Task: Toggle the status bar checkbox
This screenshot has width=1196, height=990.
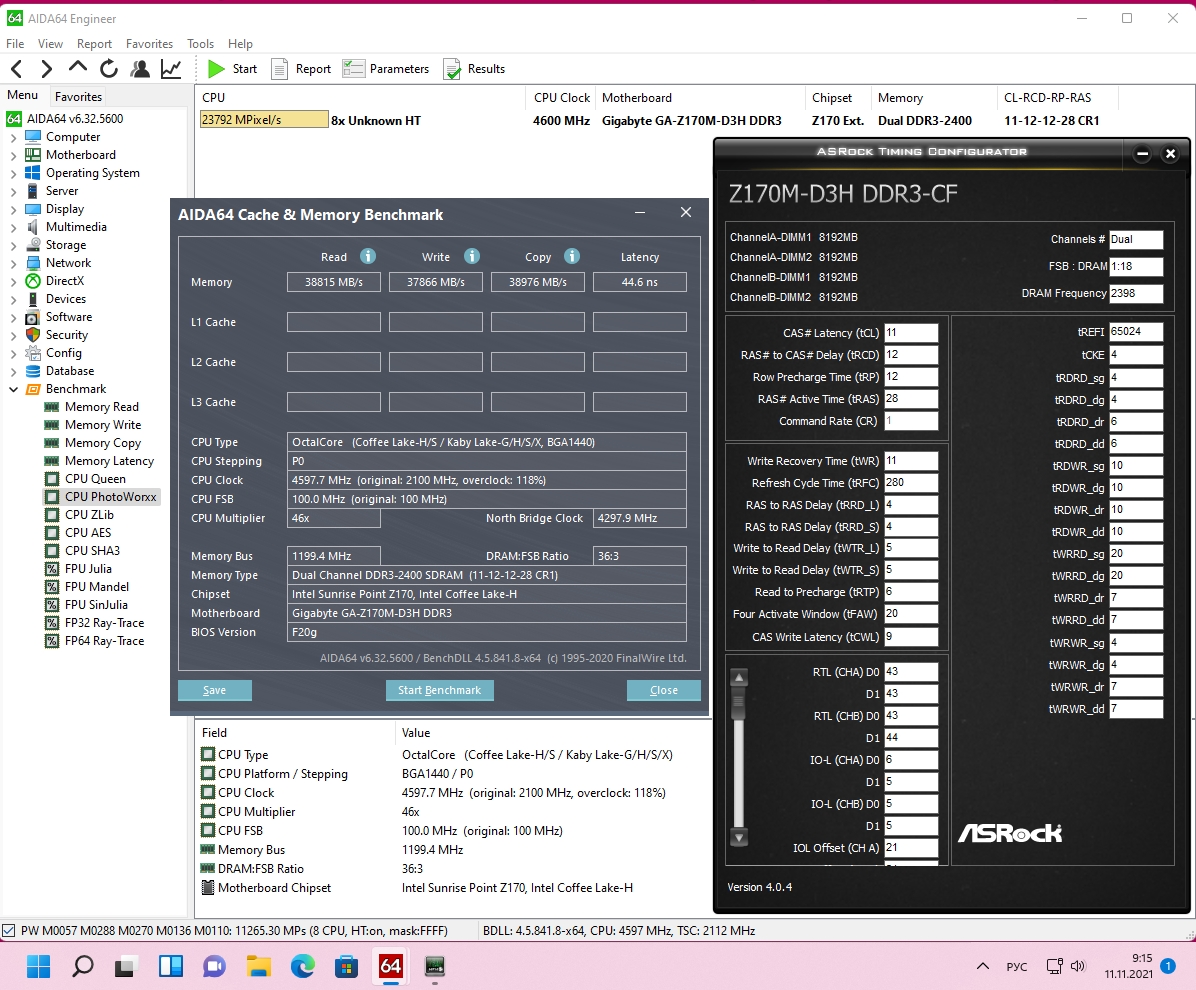Action: pos(8,931)
